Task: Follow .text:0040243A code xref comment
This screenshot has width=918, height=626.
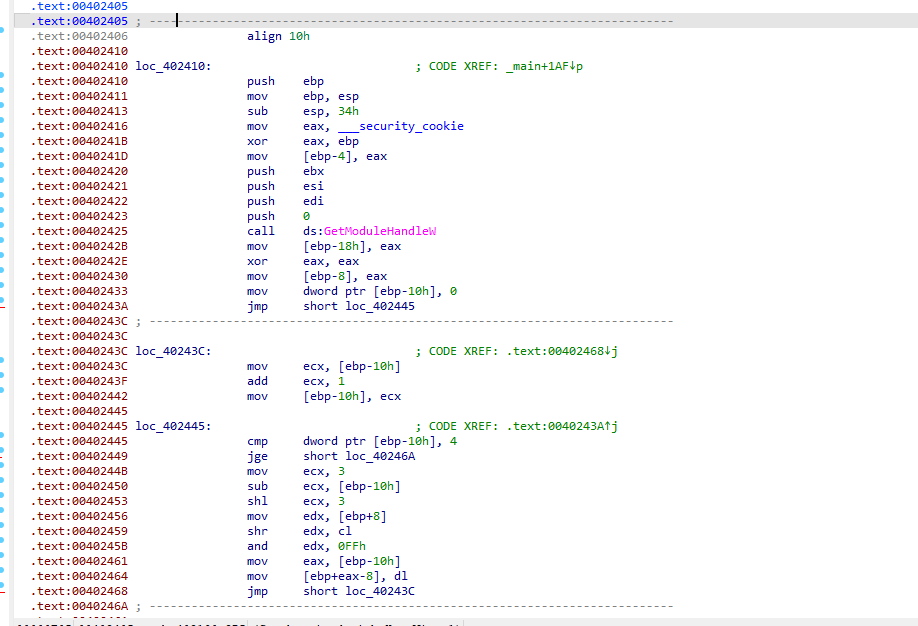Action: 561,426
